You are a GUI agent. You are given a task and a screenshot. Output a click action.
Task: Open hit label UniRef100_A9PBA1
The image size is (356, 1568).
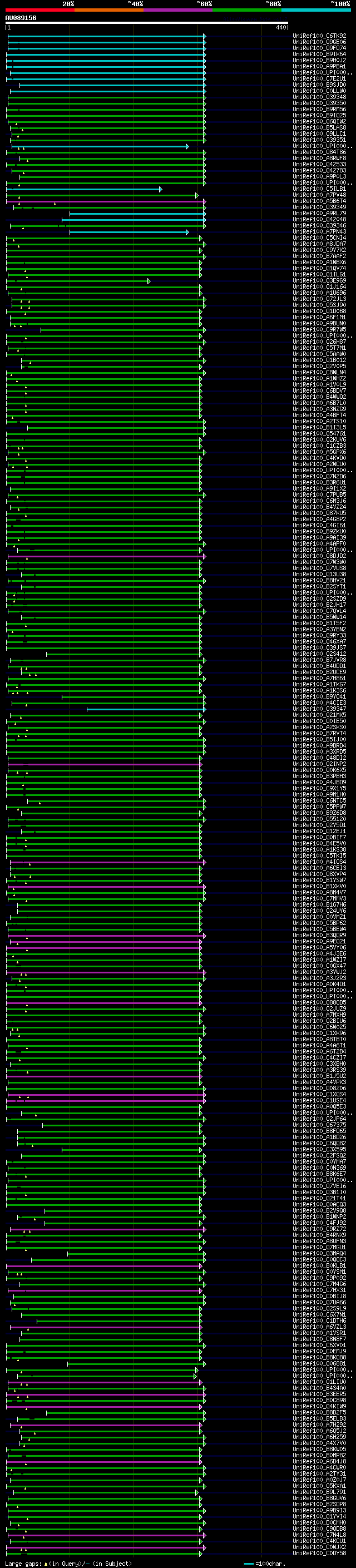(319, 67)
